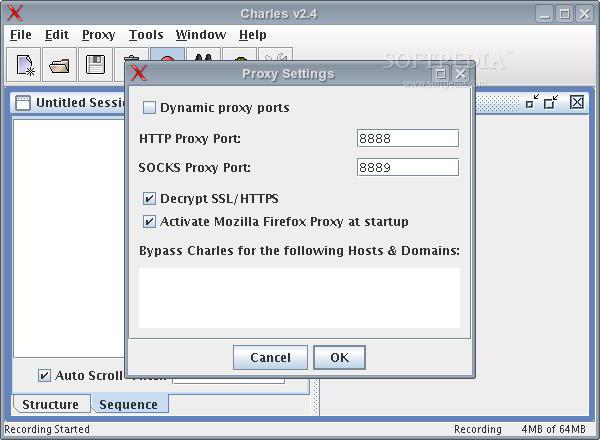
Task: Toggle Activate Mozilla Firefox Proxy at startup
Action: pyautogui.click(x=149, y=222)
